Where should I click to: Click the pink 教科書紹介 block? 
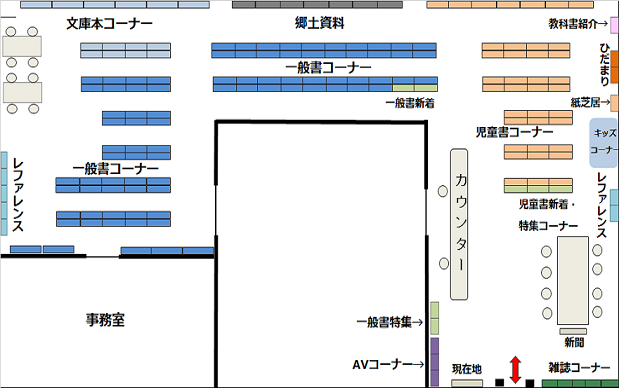[615, 25]
